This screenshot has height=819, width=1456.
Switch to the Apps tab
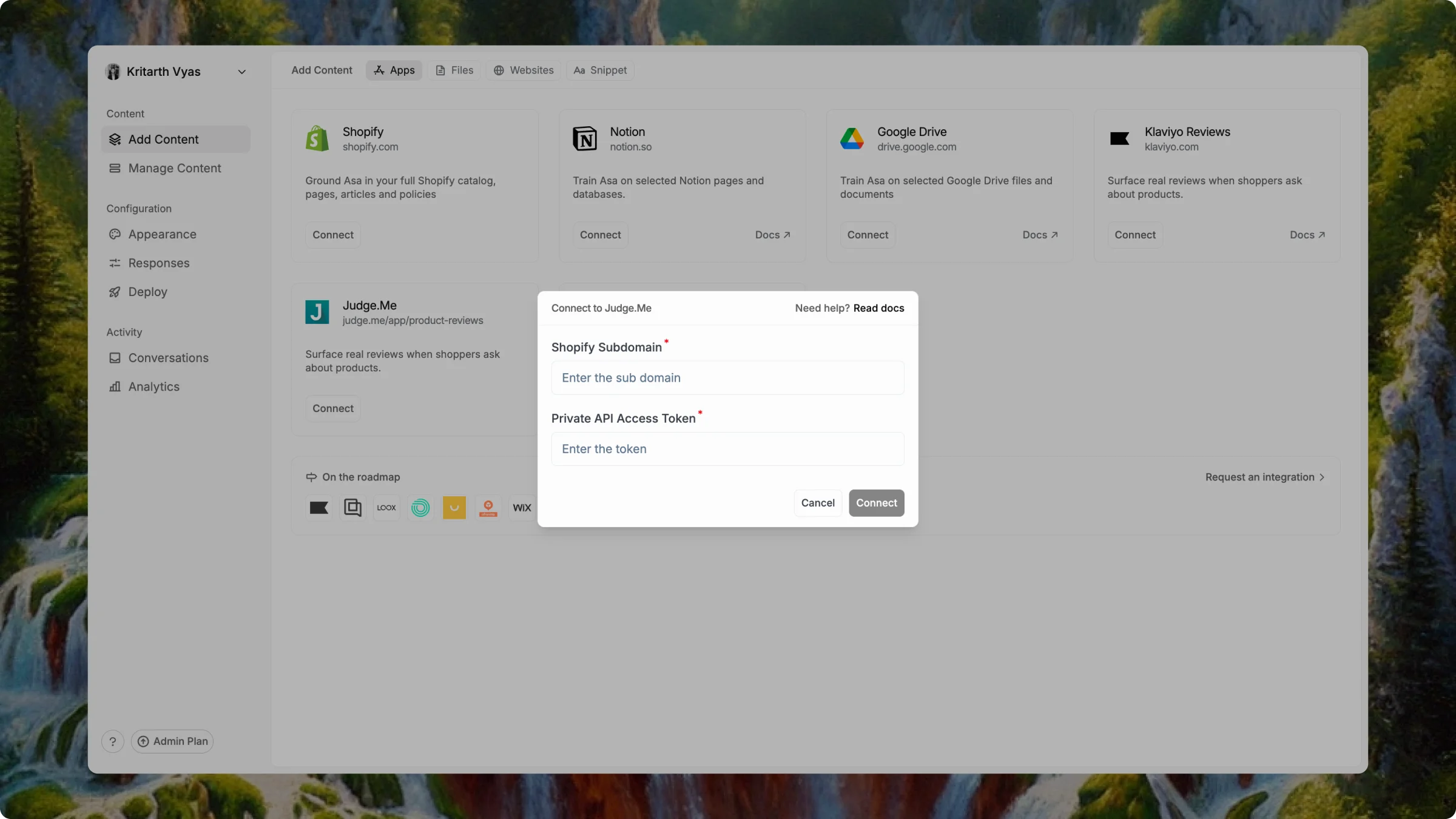[x=394, y=70]
